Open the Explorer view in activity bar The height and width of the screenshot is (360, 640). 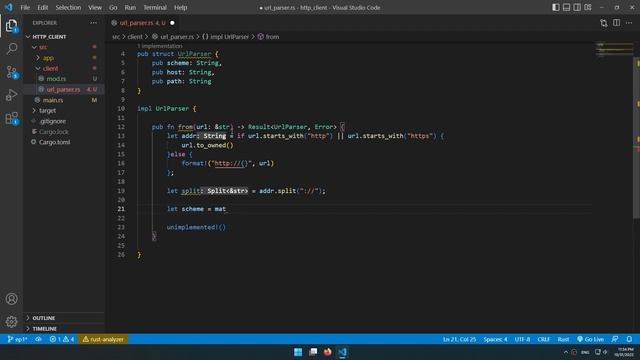[x=11, y=26]
